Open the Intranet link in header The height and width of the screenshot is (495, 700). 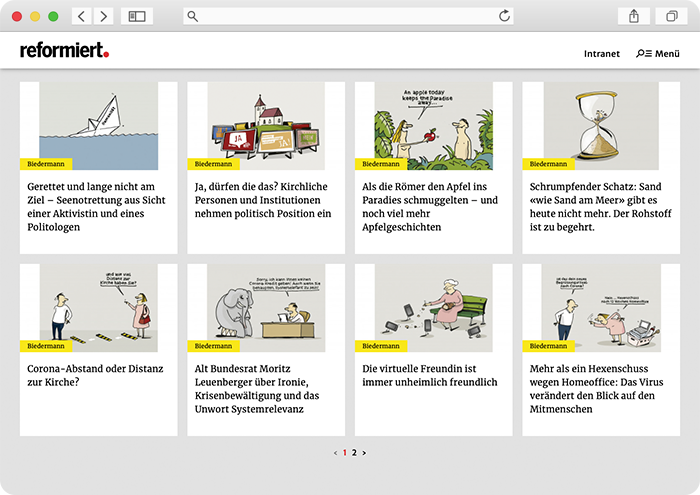click(602, 54)
